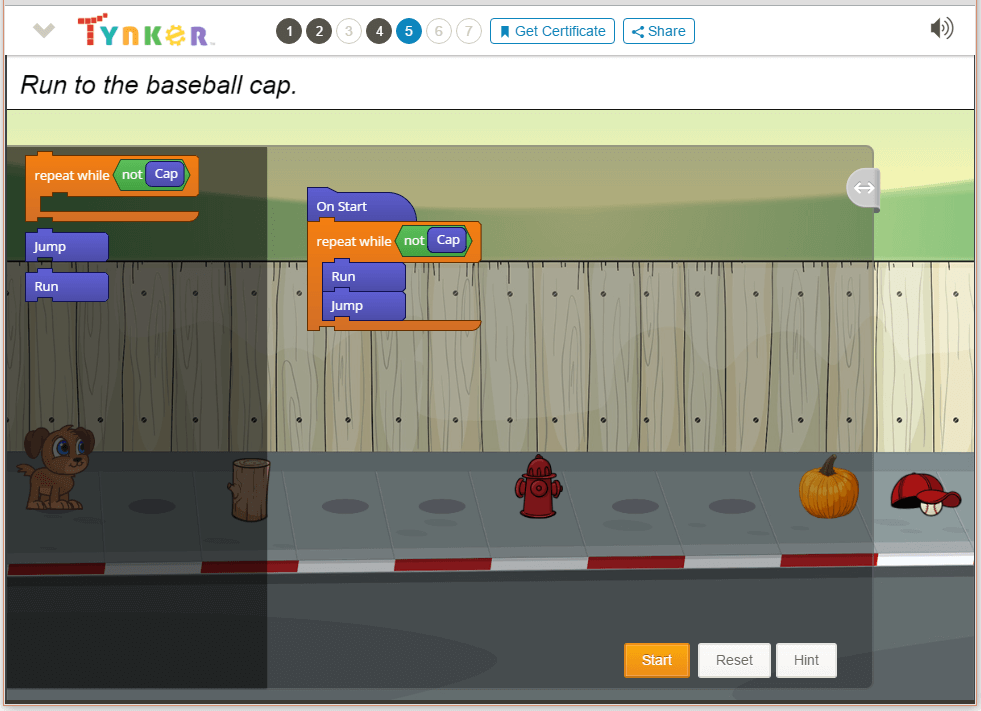Click the tree stump obstacle
This screenshot has width=981, height=711.
pyautogui.click(x=250, y=489)
